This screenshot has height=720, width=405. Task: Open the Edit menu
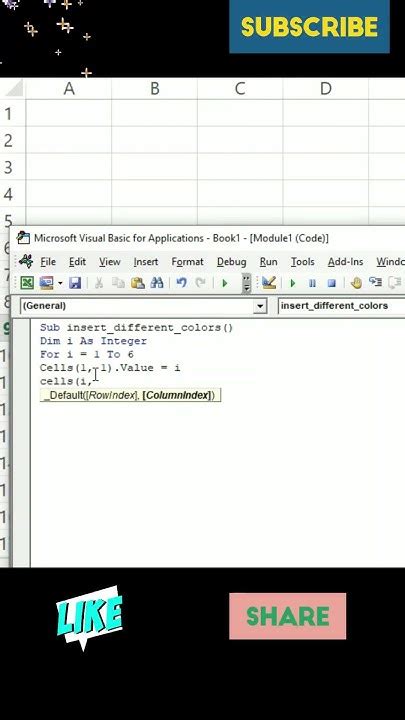pyautogui.click(x=77, y=262)
